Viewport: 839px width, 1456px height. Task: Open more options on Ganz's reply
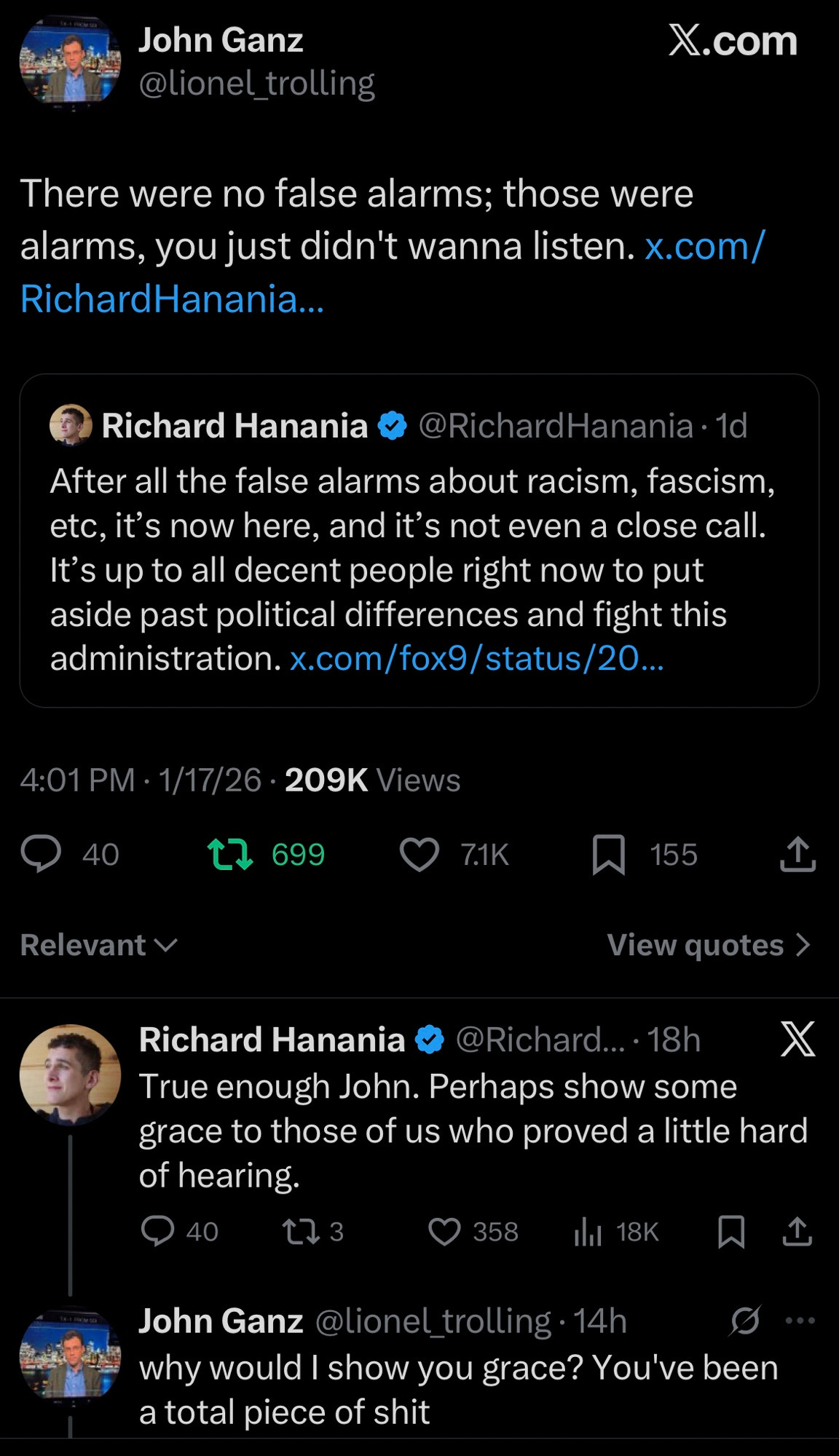tap(800, 1321)
